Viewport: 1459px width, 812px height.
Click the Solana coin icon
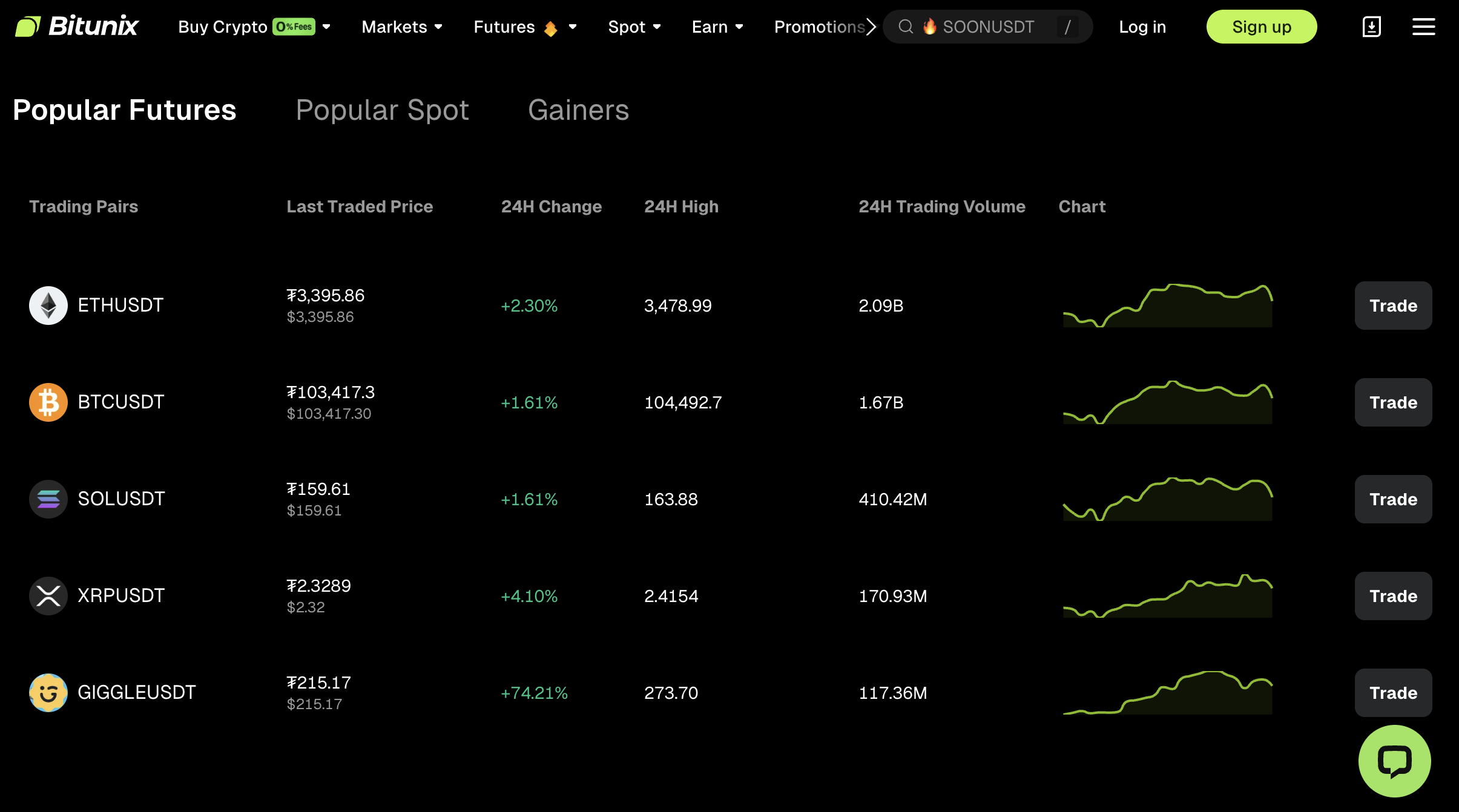click(48, 499)
